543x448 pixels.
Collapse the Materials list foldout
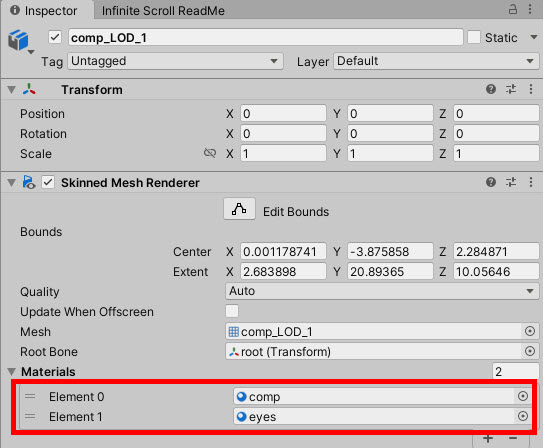click(11, 372)
